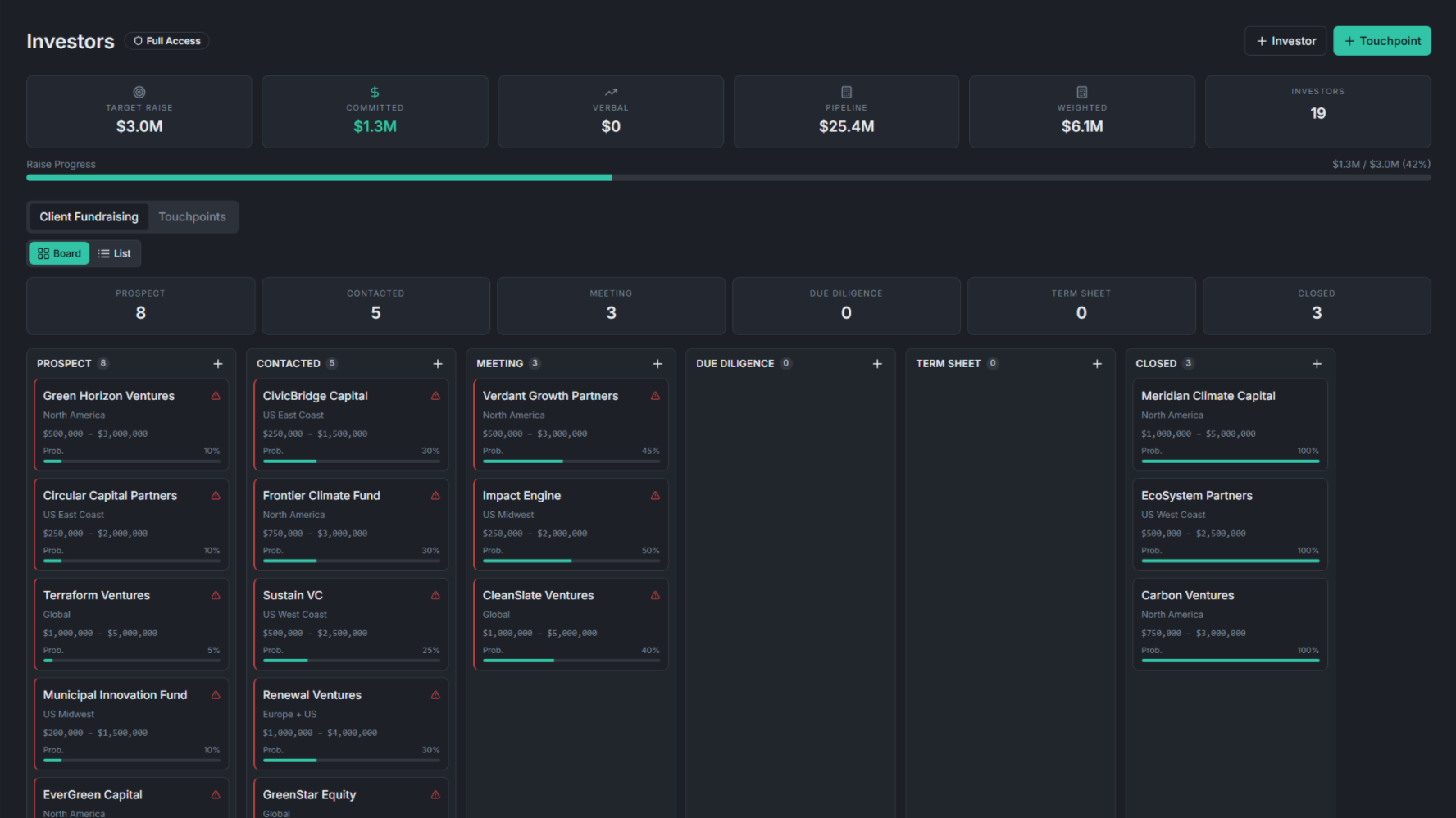Click the $1.3M committed value
1456x818 pixels.
[375, 126]
